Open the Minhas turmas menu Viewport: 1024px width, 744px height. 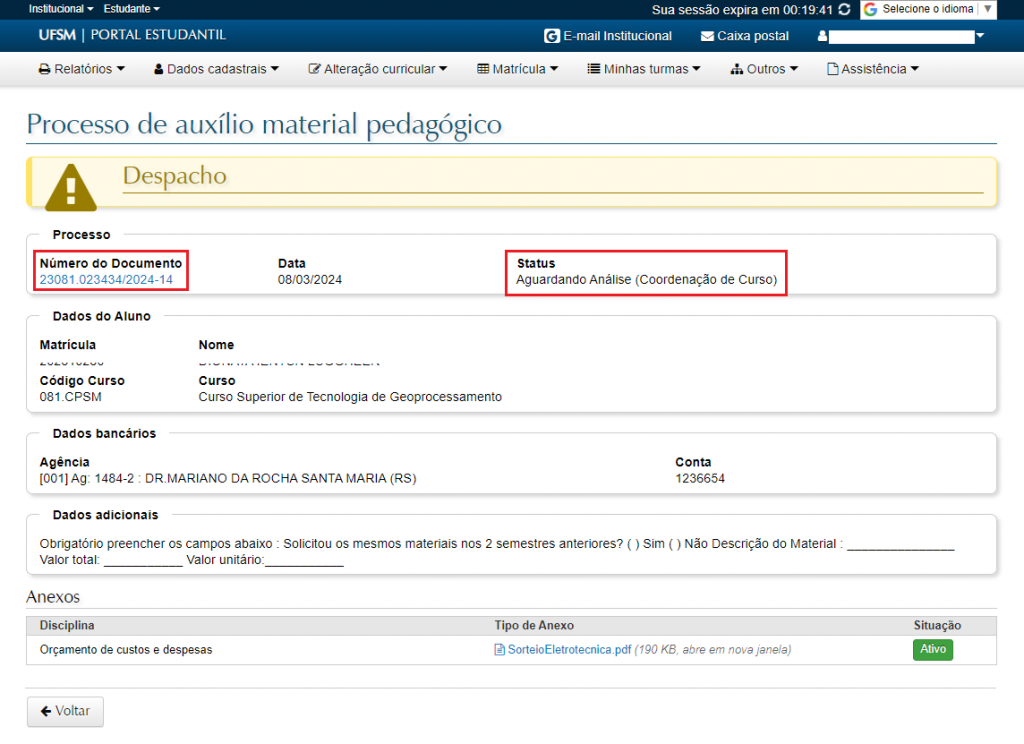click(x=644, y=69)
